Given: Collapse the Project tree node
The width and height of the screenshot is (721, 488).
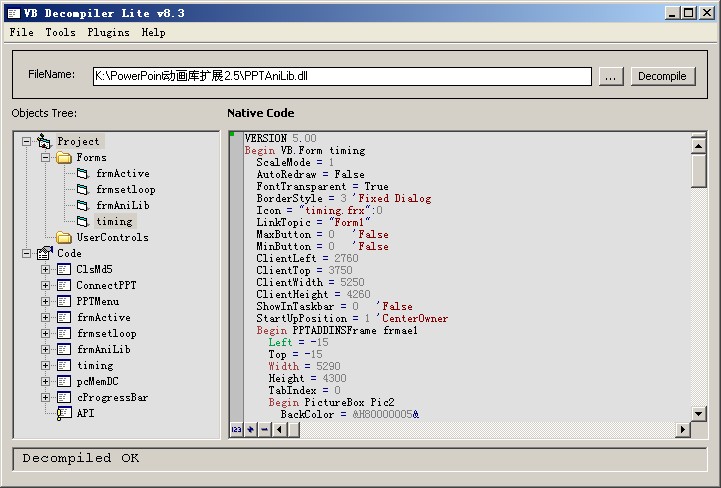Looking at the screenshot, I should (27, 141).
